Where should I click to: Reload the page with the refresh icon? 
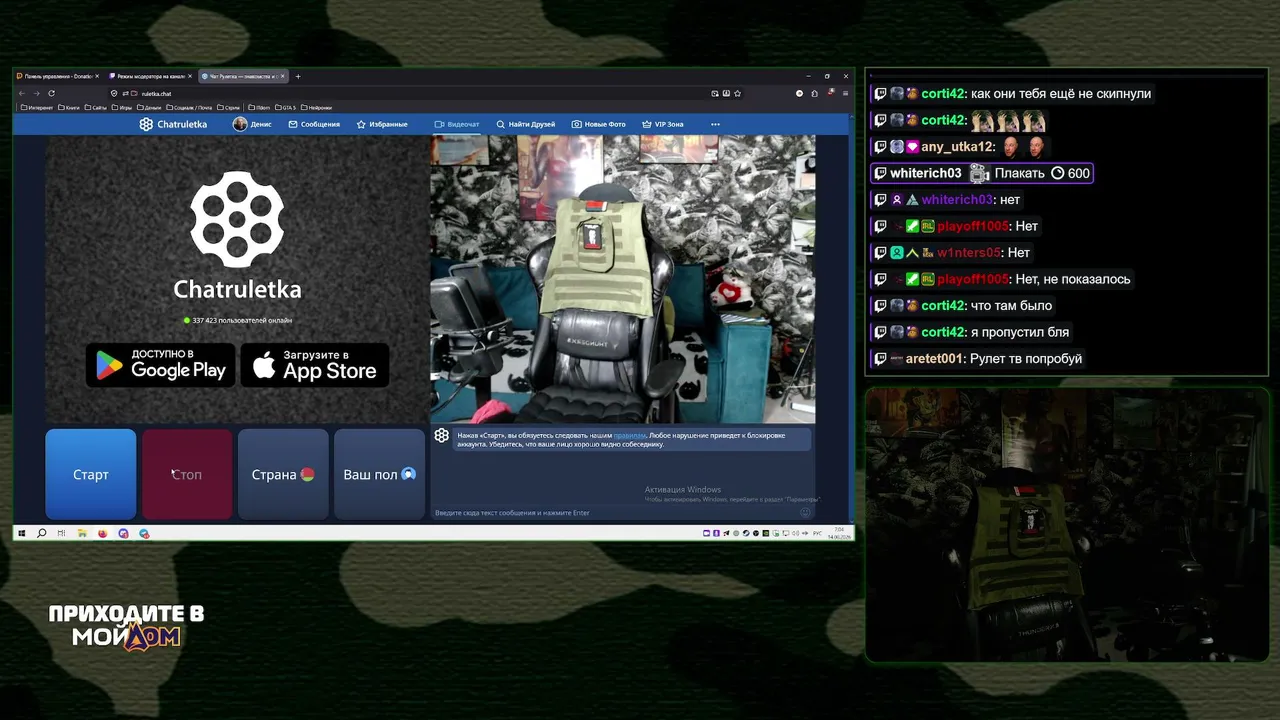tap(51, 93)
